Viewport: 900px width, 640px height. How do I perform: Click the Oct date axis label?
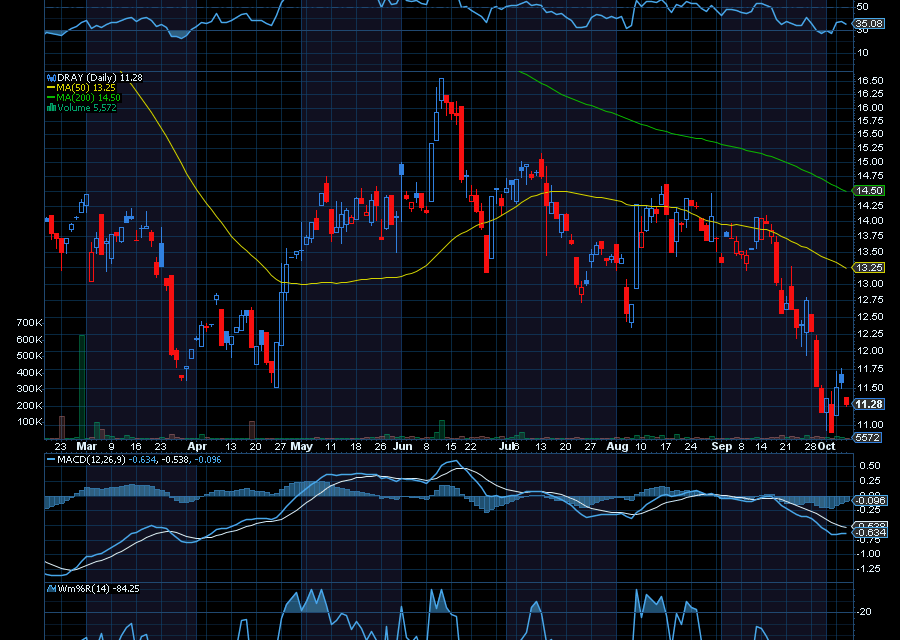pyautogui.click(x=827, y=446)
